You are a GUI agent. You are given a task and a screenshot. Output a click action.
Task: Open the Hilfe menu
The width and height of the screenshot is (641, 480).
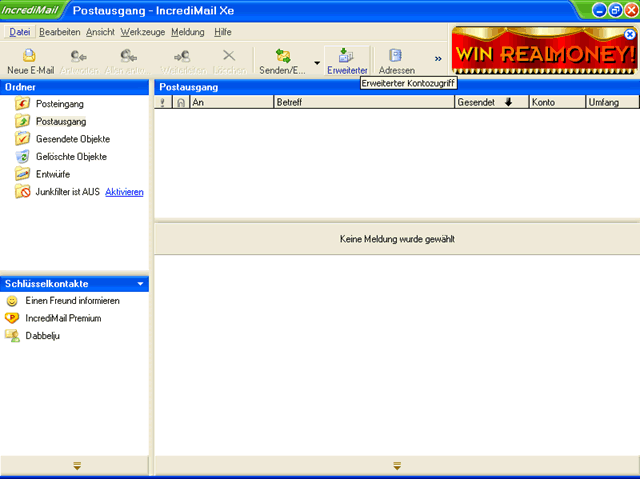coord(223,32)
